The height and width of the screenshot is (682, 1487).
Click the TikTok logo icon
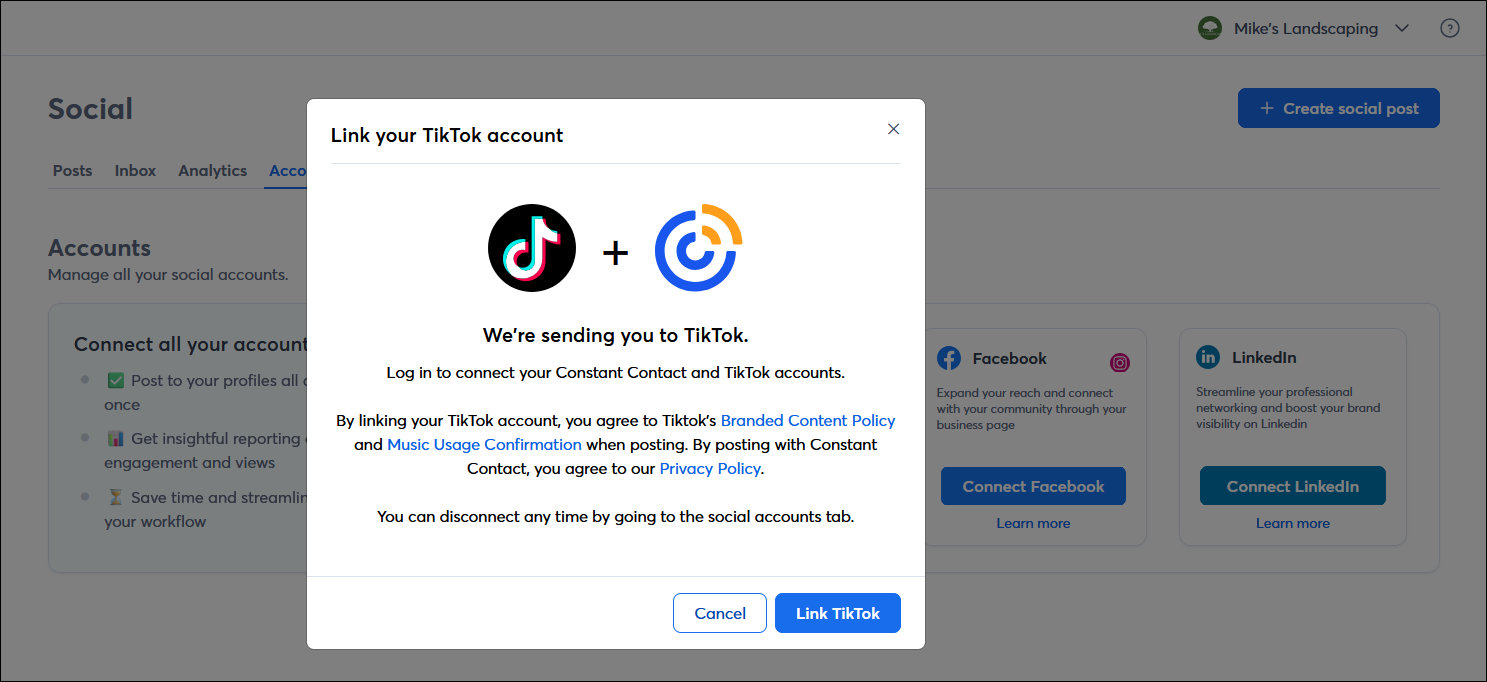[531, 248]
